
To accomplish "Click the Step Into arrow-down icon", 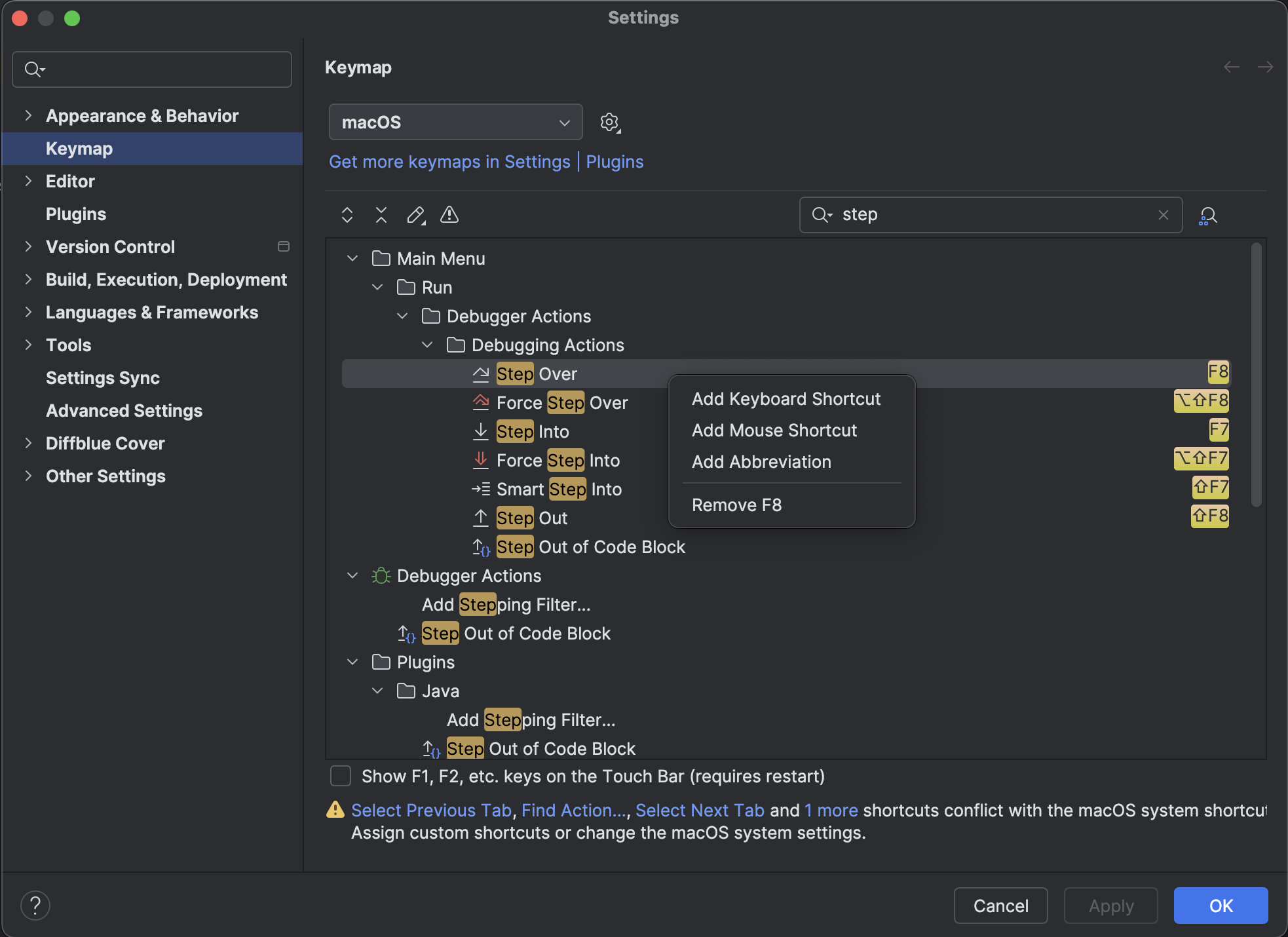I will click(480, 430).
